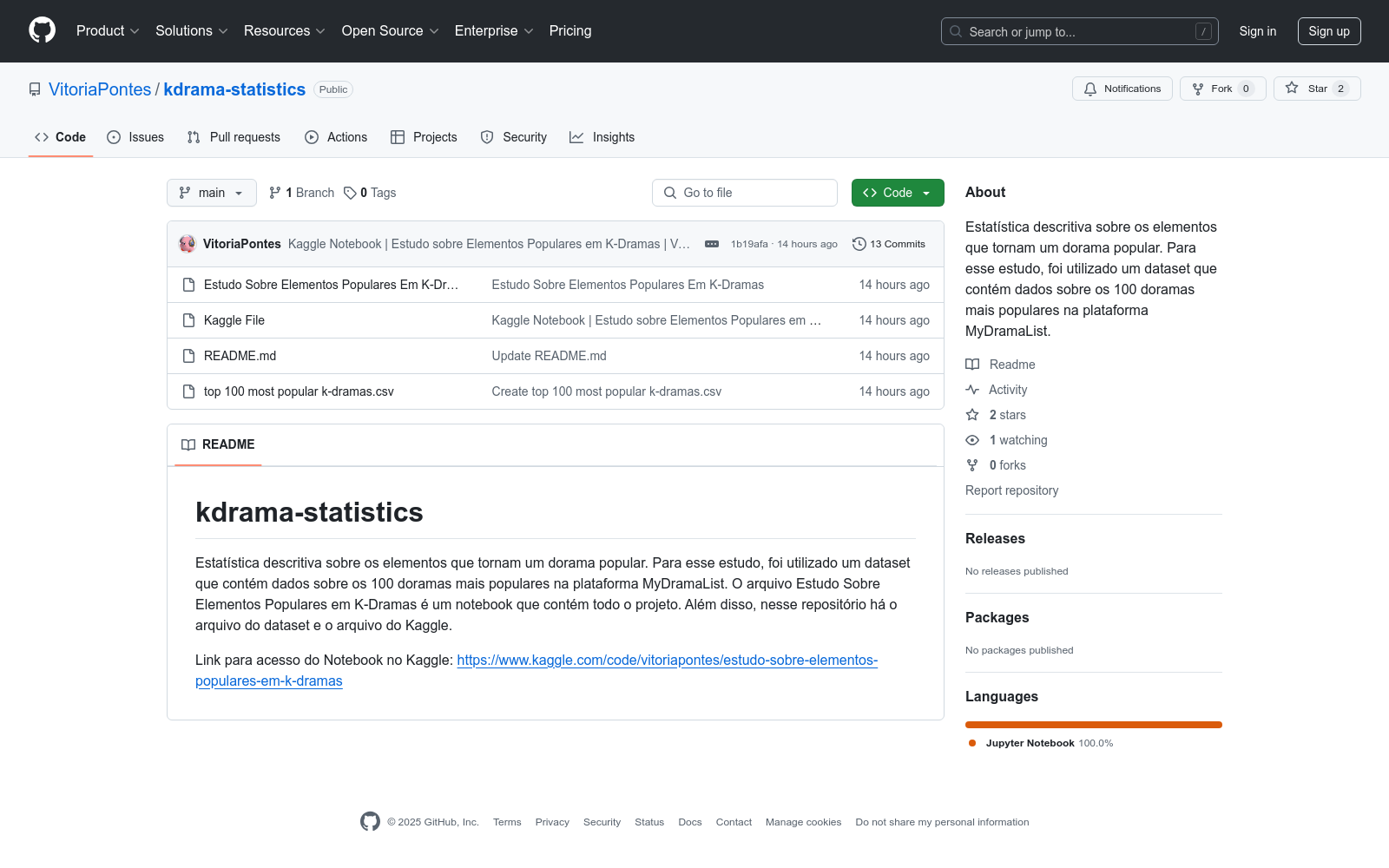Image resolution: width=1389 pixels, height=868 pixels.
Task: Click file icon for Estudo Sobre Elementos
Action: tap(188, 285)
